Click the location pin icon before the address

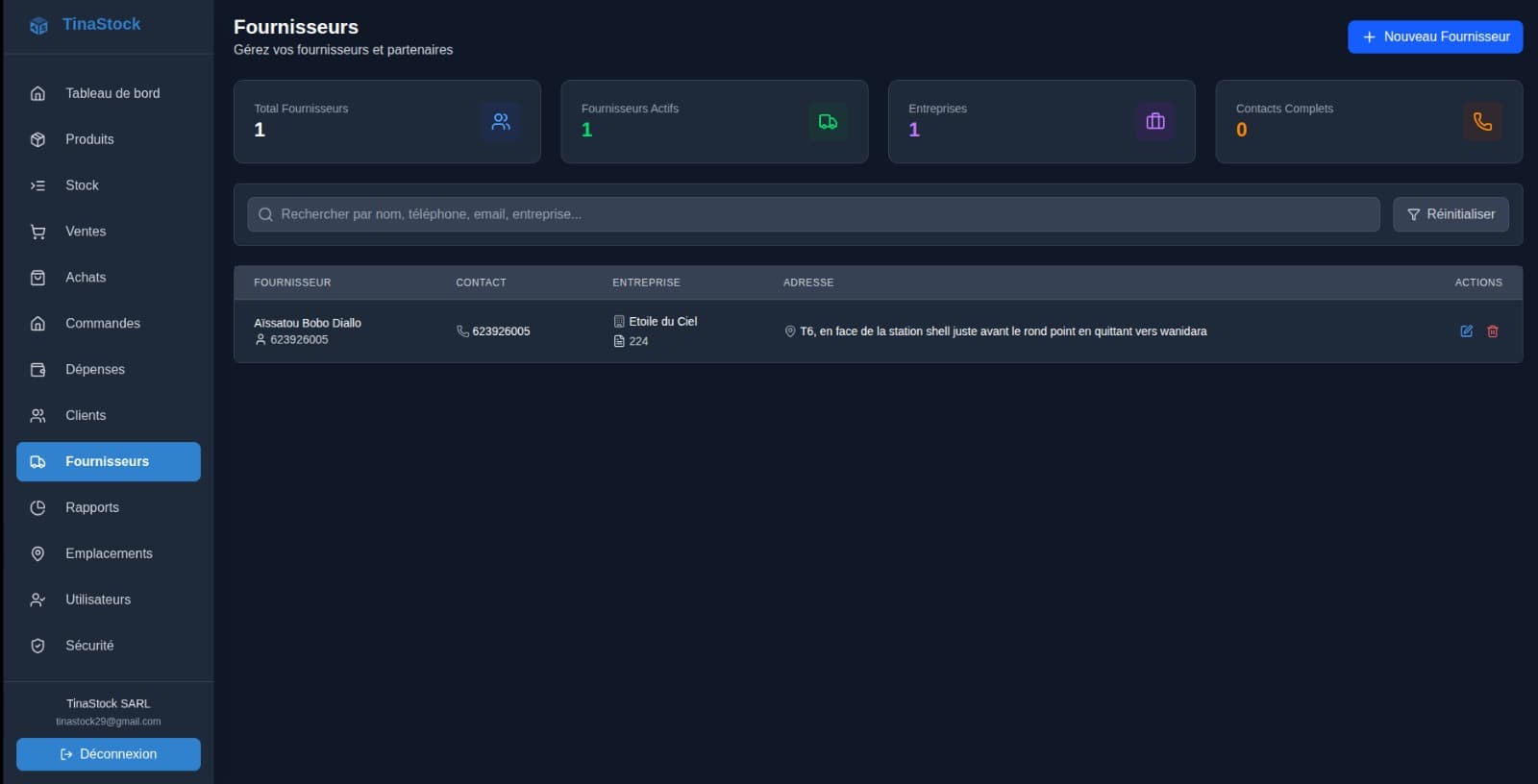click(790, 331)
